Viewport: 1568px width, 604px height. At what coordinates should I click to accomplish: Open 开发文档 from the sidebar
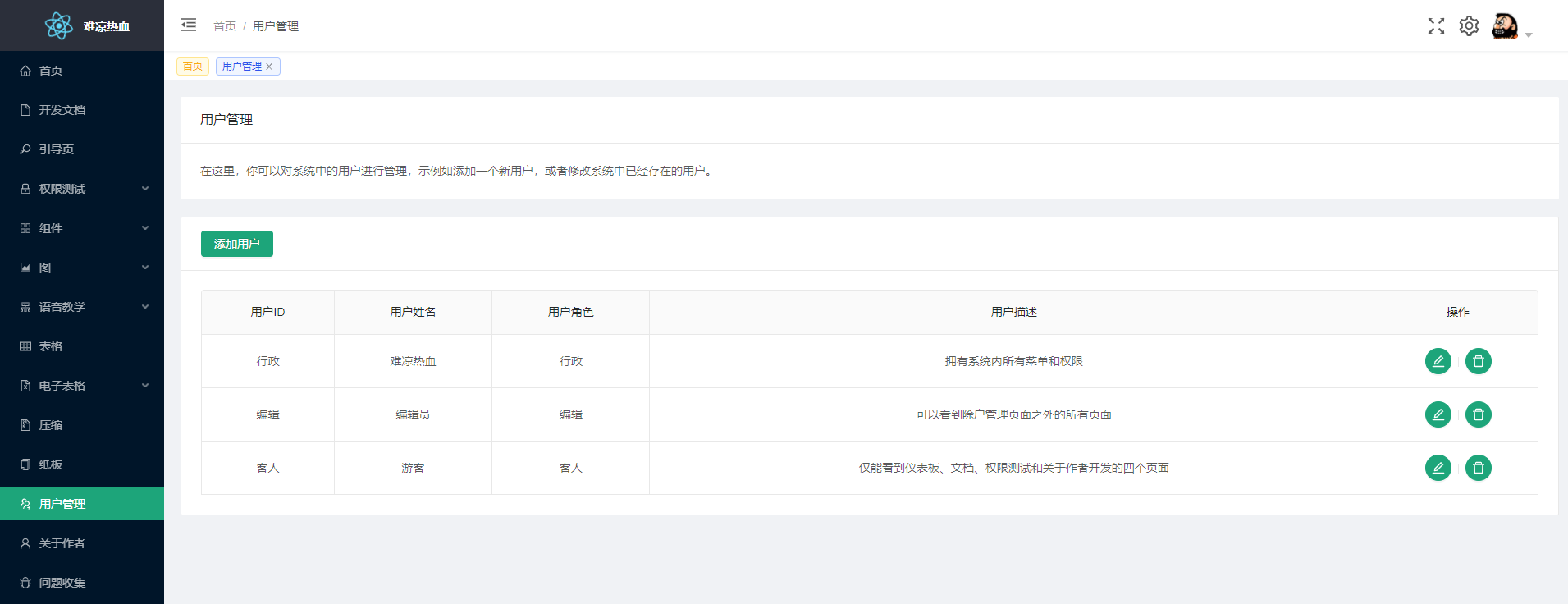62,110
